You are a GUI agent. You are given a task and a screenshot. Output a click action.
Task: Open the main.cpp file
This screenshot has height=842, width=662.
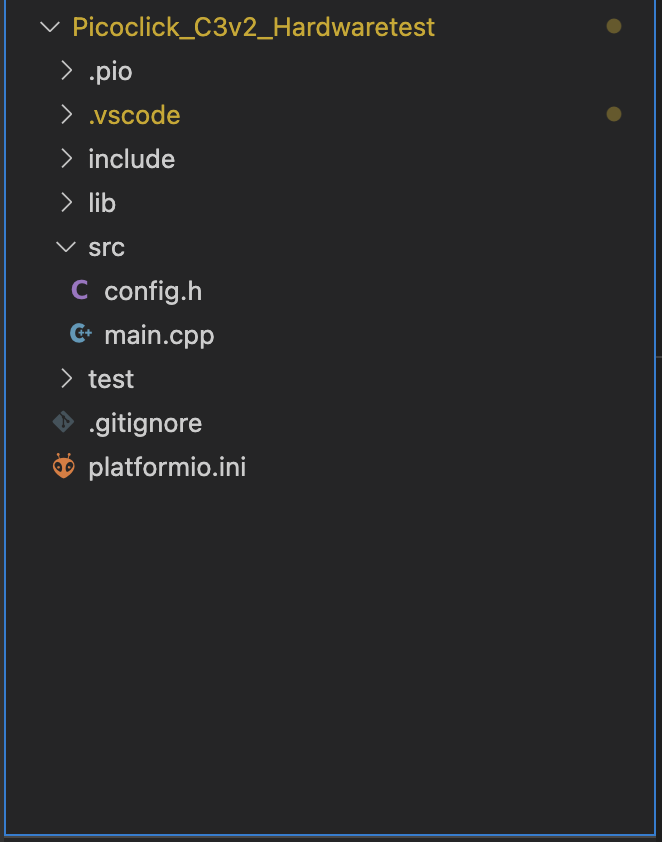(159, 336)
